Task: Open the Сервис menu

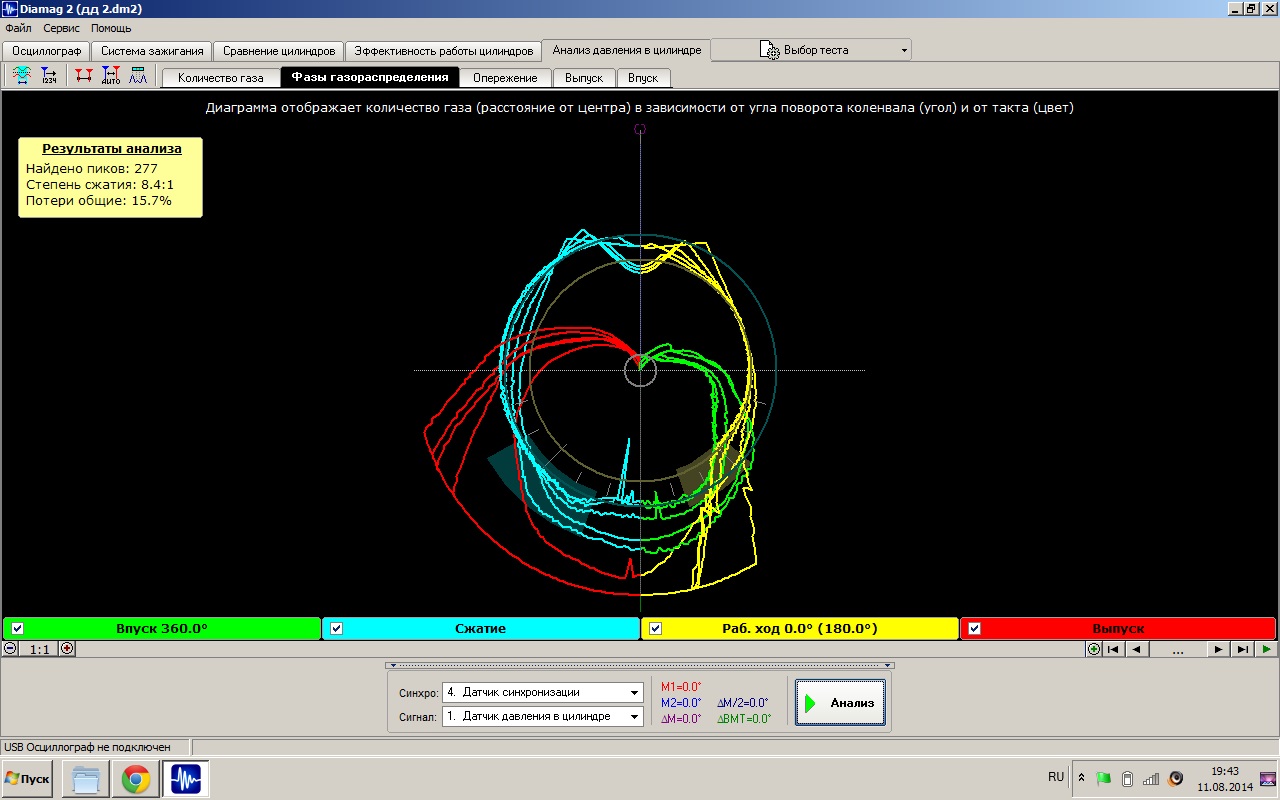Action: [x=61, y=28]
